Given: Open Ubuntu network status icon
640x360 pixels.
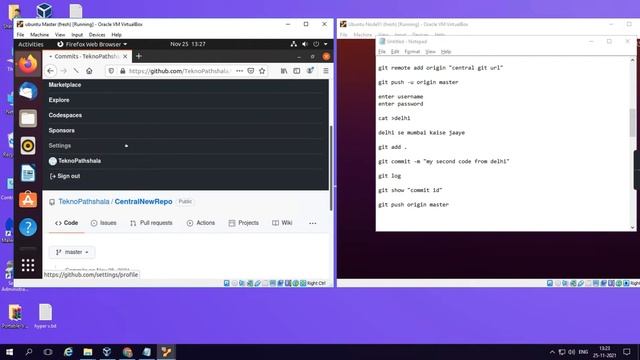Looking at the screenshot, I should pyautogui.click(x=293, y=44).
